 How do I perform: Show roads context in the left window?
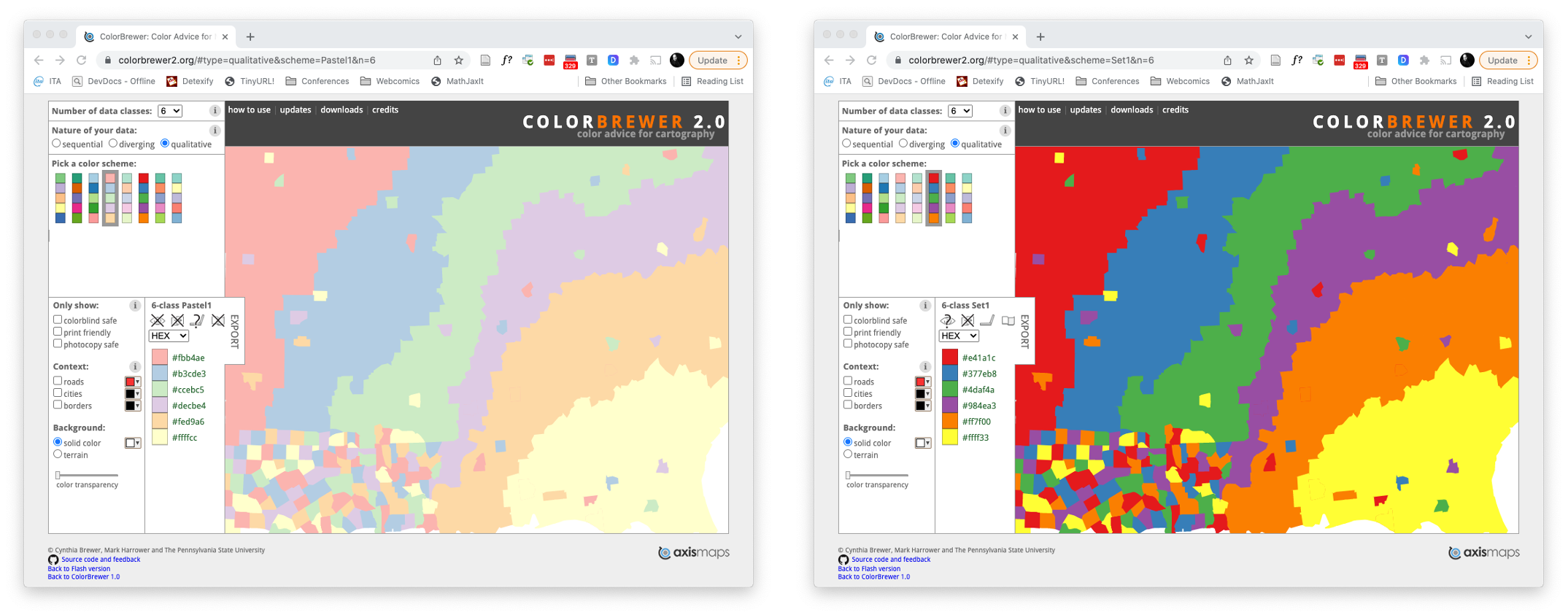tap(58, 381)
